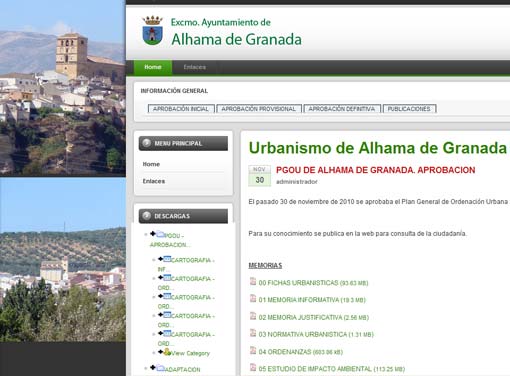Click Enlaces in Menu Principal sidebar
510x376 pixels.
(154, 181)
